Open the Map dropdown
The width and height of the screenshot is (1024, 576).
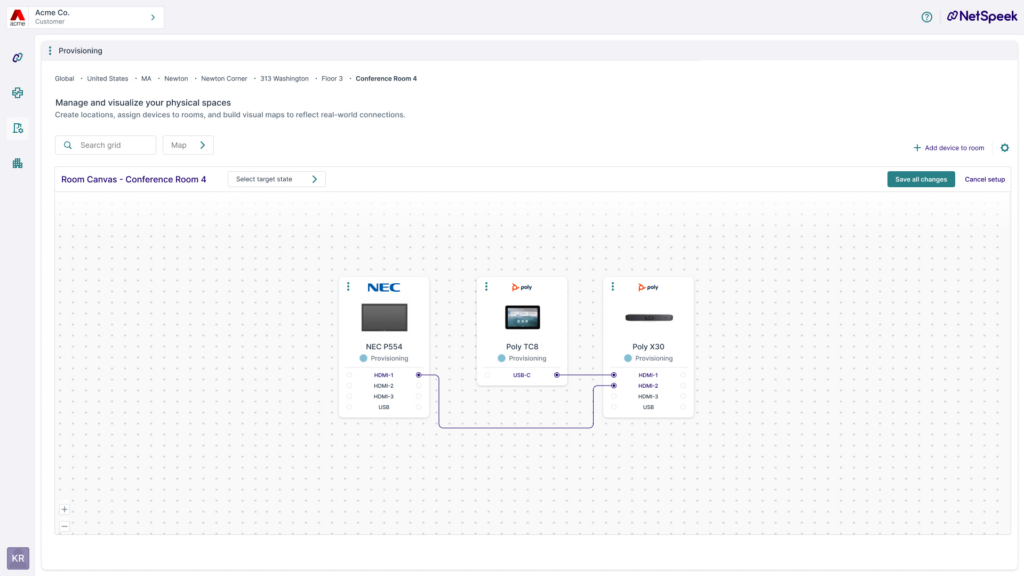[x=188, y=145]
